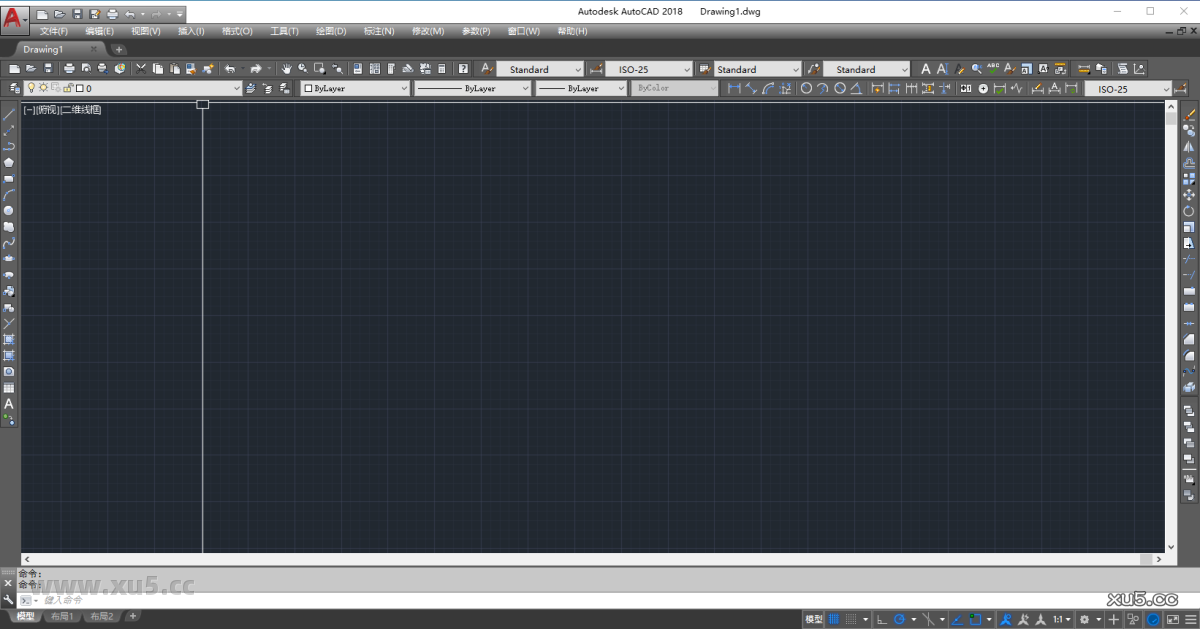Click the 模型 button in the status bar
This screenshot has height=629, width=1200.
(x=812, y=618)
